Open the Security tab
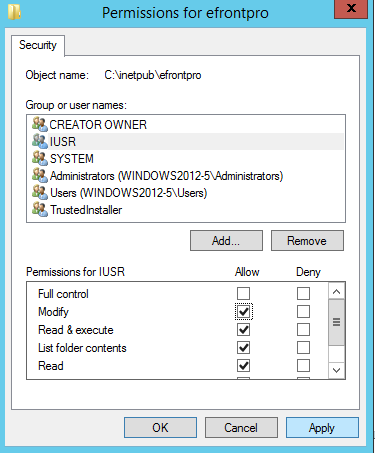The image size is (375, 453). pos(38,45)
